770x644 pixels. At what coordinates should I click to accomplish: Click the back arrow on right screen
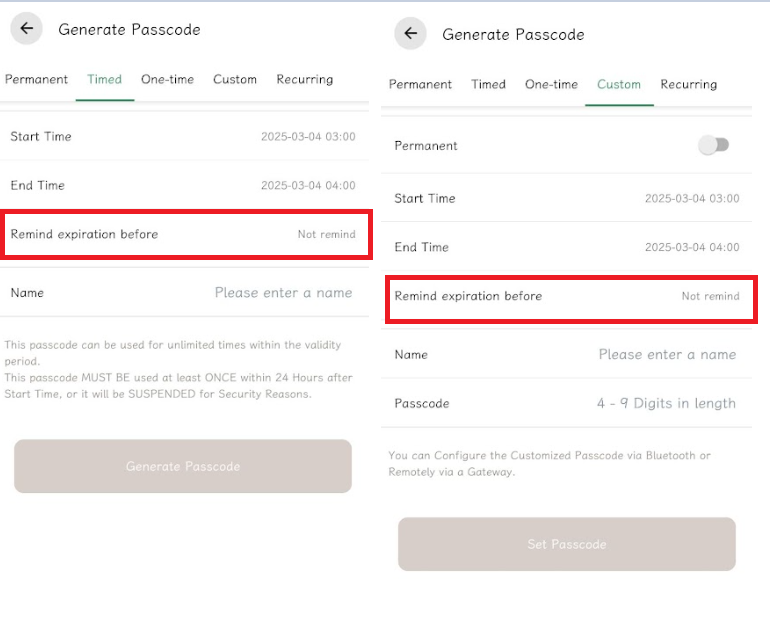tap(411, 33)
